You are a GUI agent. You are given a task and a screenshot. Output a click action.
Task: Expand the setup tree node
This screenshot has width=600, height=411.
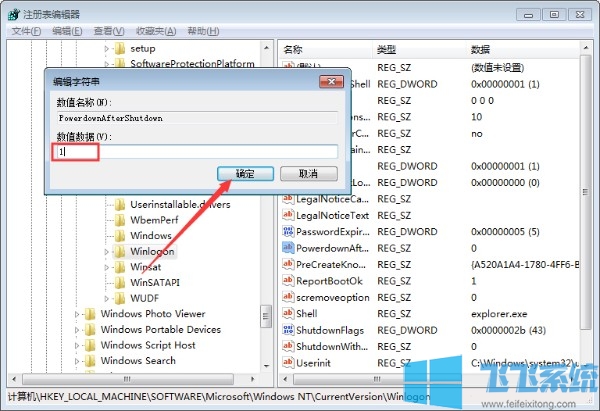[107, 49]
